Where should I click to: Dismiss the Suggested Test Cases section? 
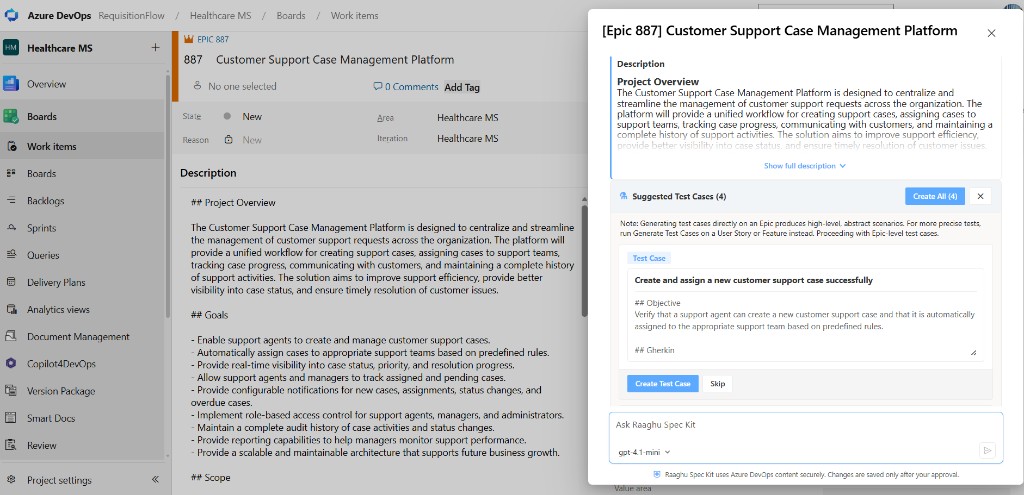pyautogui.click(x=980, y=196)
